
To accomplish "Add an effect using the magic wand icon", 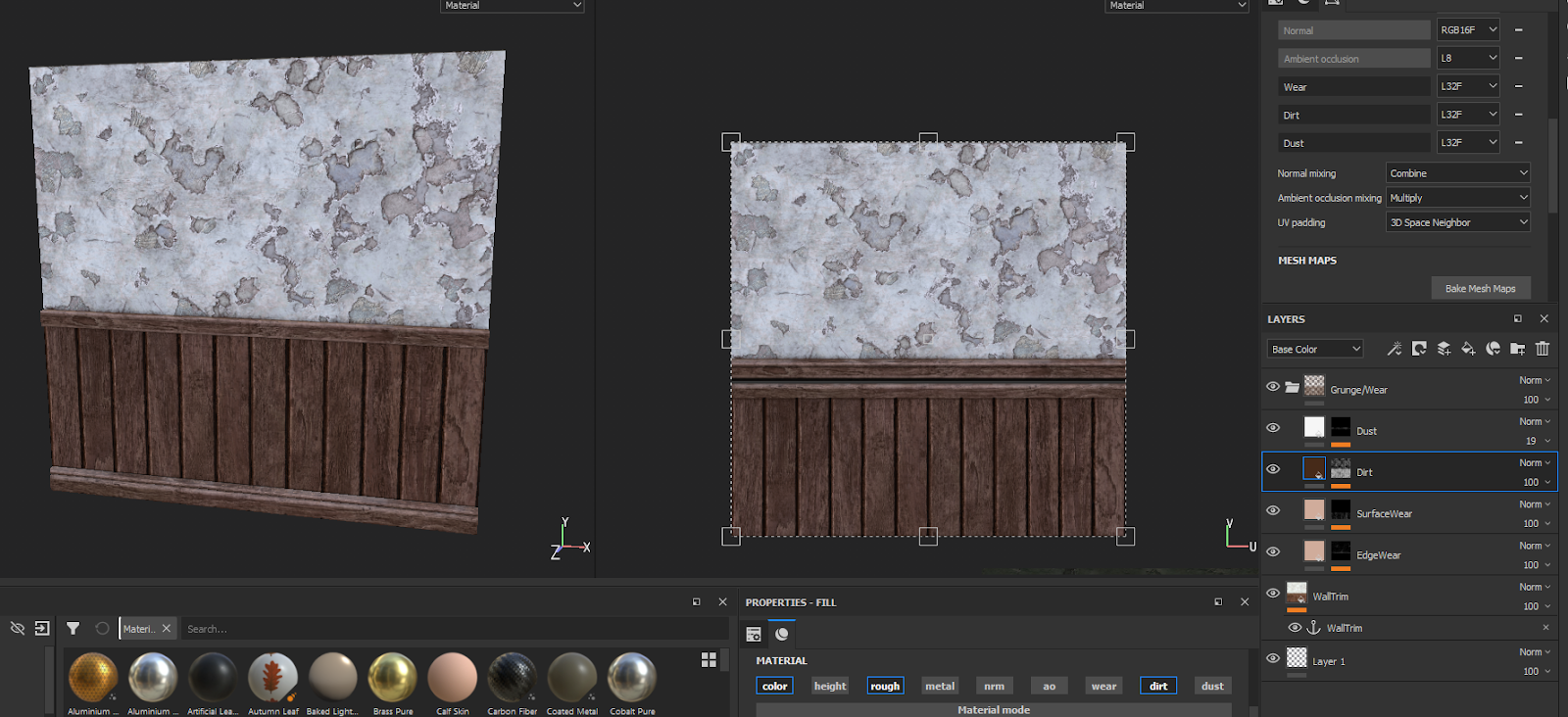I will [x=1394, y=349].
